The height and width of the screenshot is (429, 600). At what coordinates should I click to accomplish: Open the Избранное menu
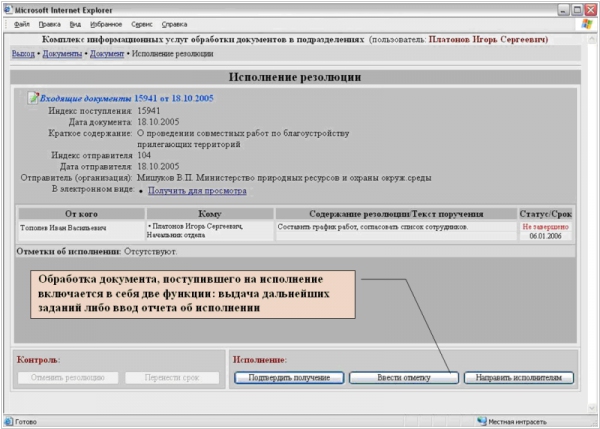[x=106, y=23]
